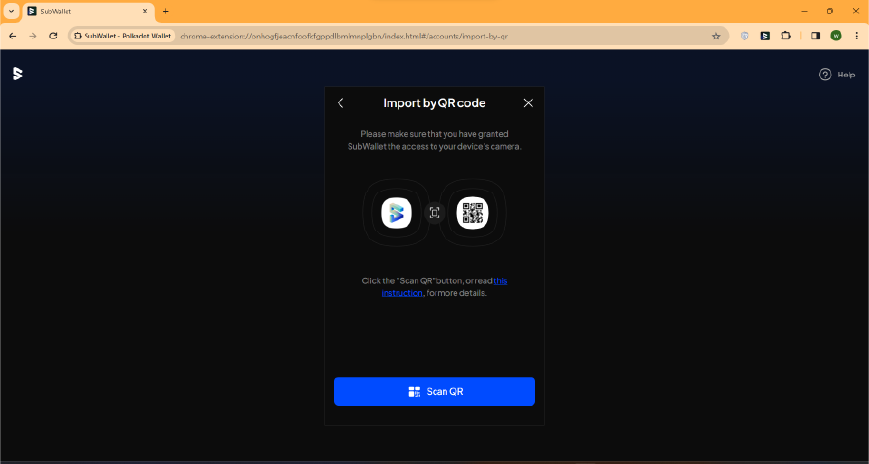Toggle the browser side panel
869x464 pixels.
[x=815, y=35]
